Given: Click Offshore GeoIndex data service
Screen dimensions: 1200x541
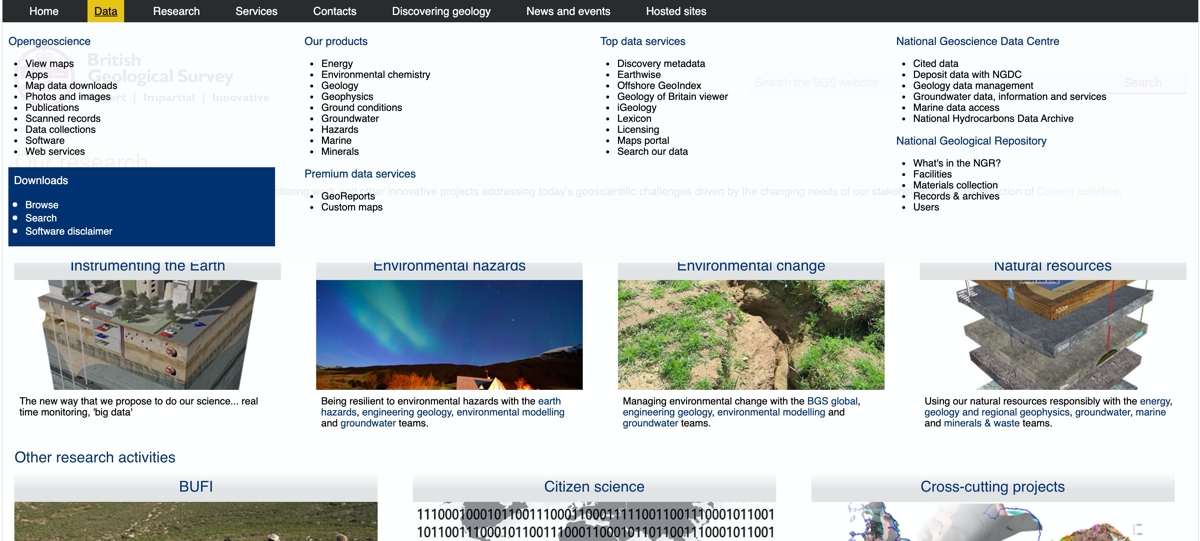Looking at the screenshot, I should [x=659, y=86].
